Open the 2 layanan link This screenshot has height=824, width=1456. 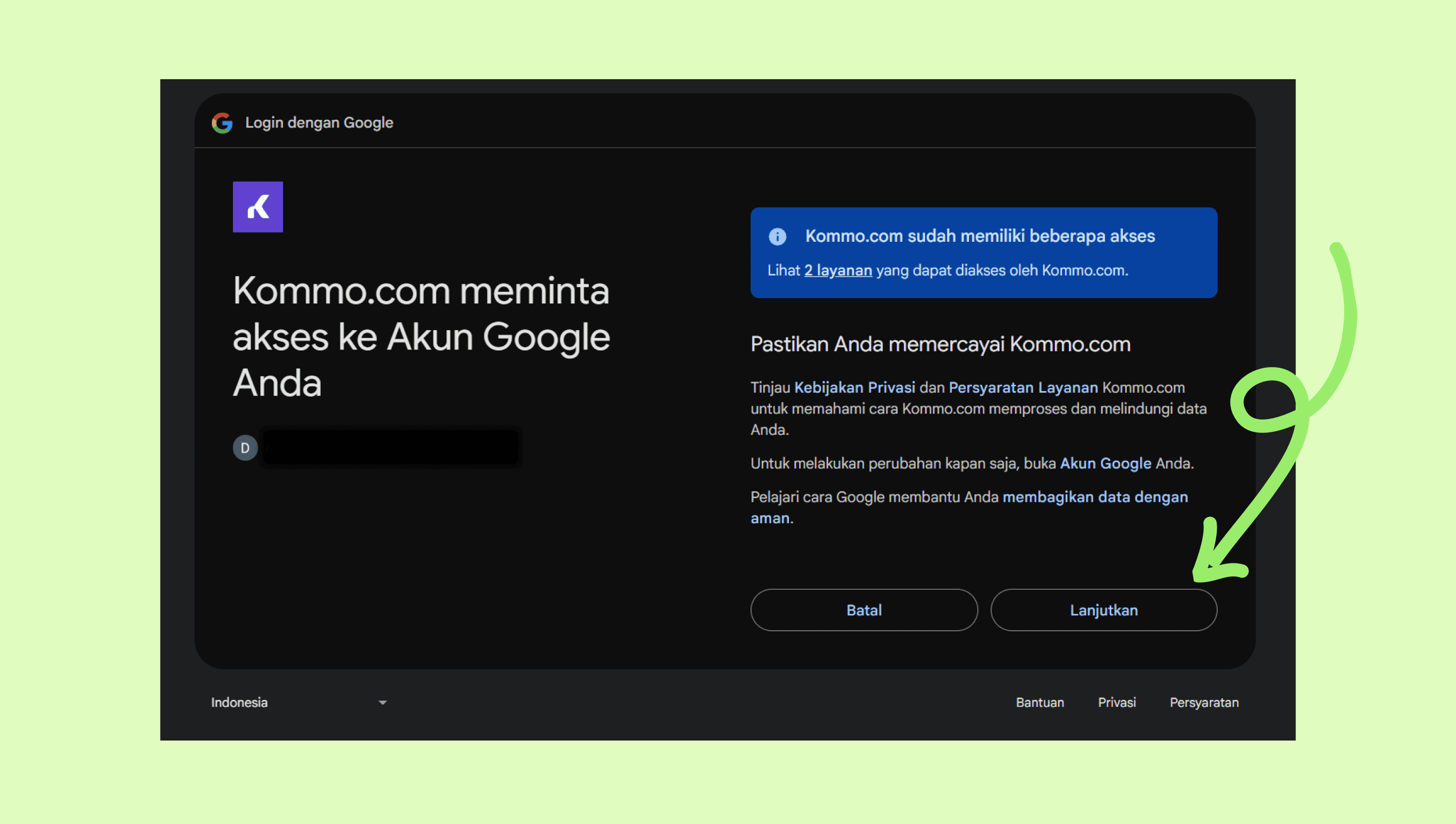838,271
